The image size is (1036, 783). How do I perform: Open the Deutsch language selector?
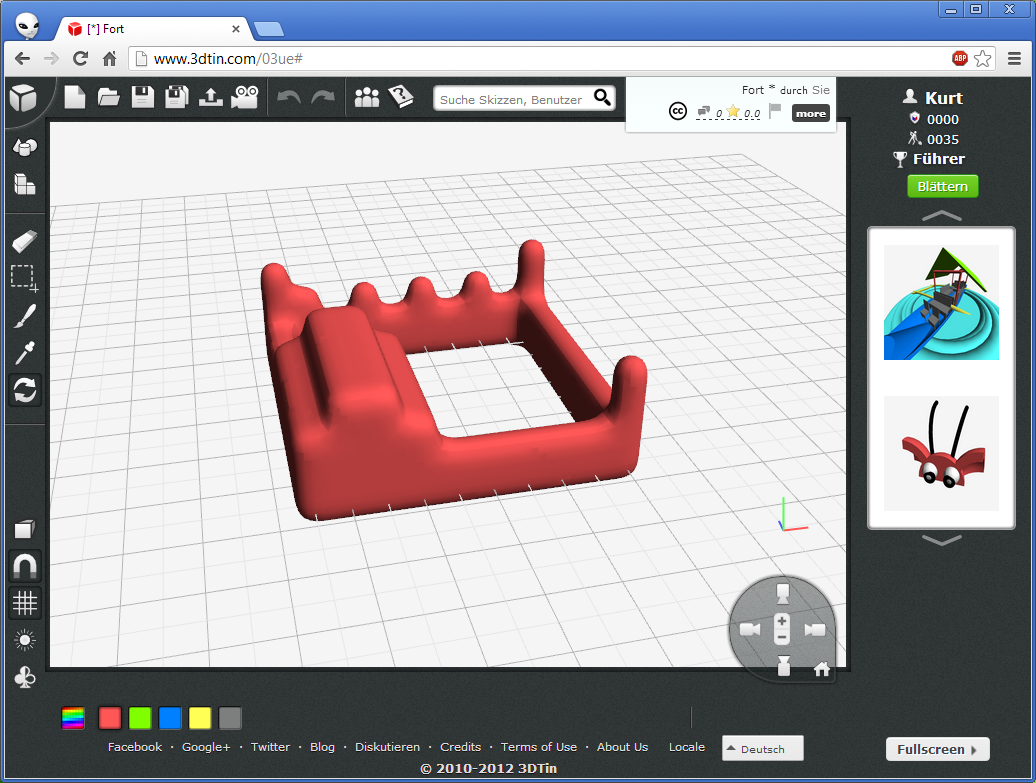pyautogui.click(x=762, y=748)
